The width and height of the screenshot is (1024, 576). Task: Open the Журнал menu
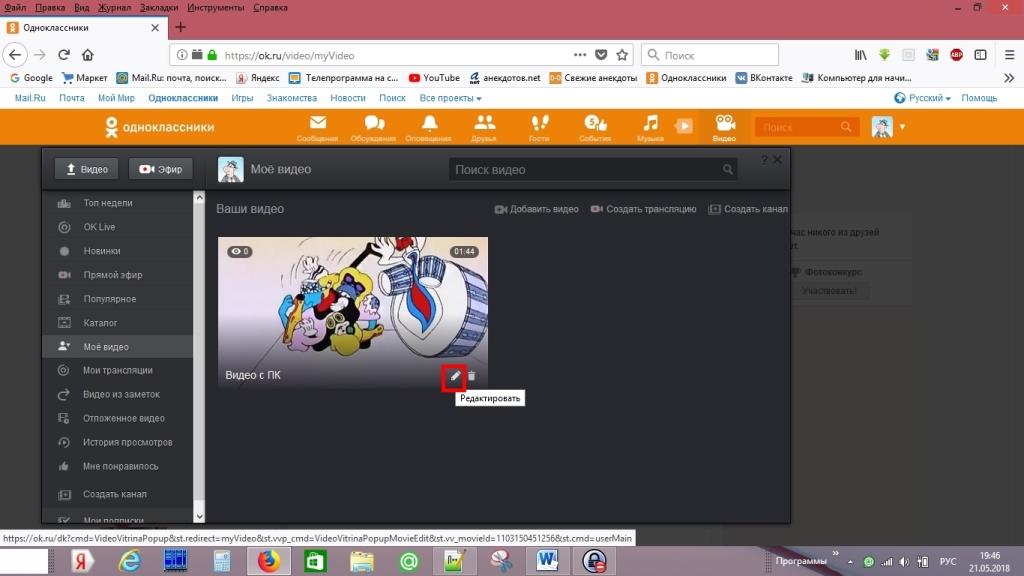pos(114,8)
